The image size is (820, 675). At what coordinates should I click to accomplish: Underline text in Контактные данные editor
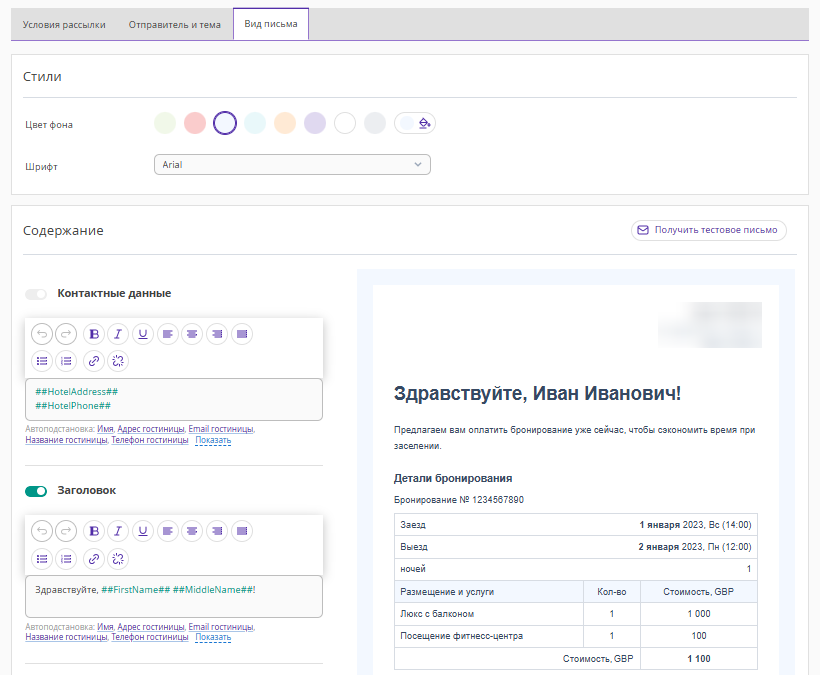point(143,335)
